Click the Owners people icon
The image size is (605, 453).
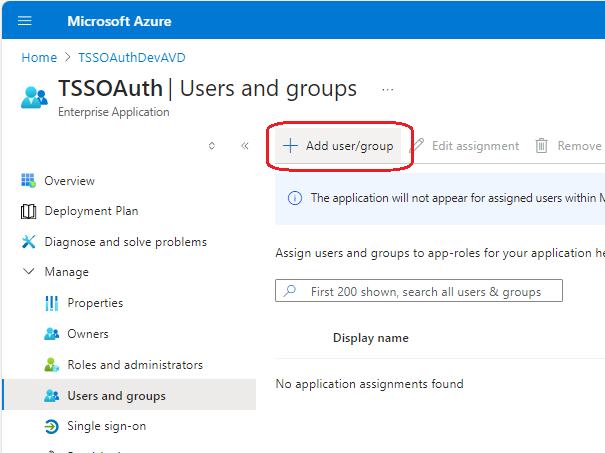pyautogui.click(x=51, y=334)
